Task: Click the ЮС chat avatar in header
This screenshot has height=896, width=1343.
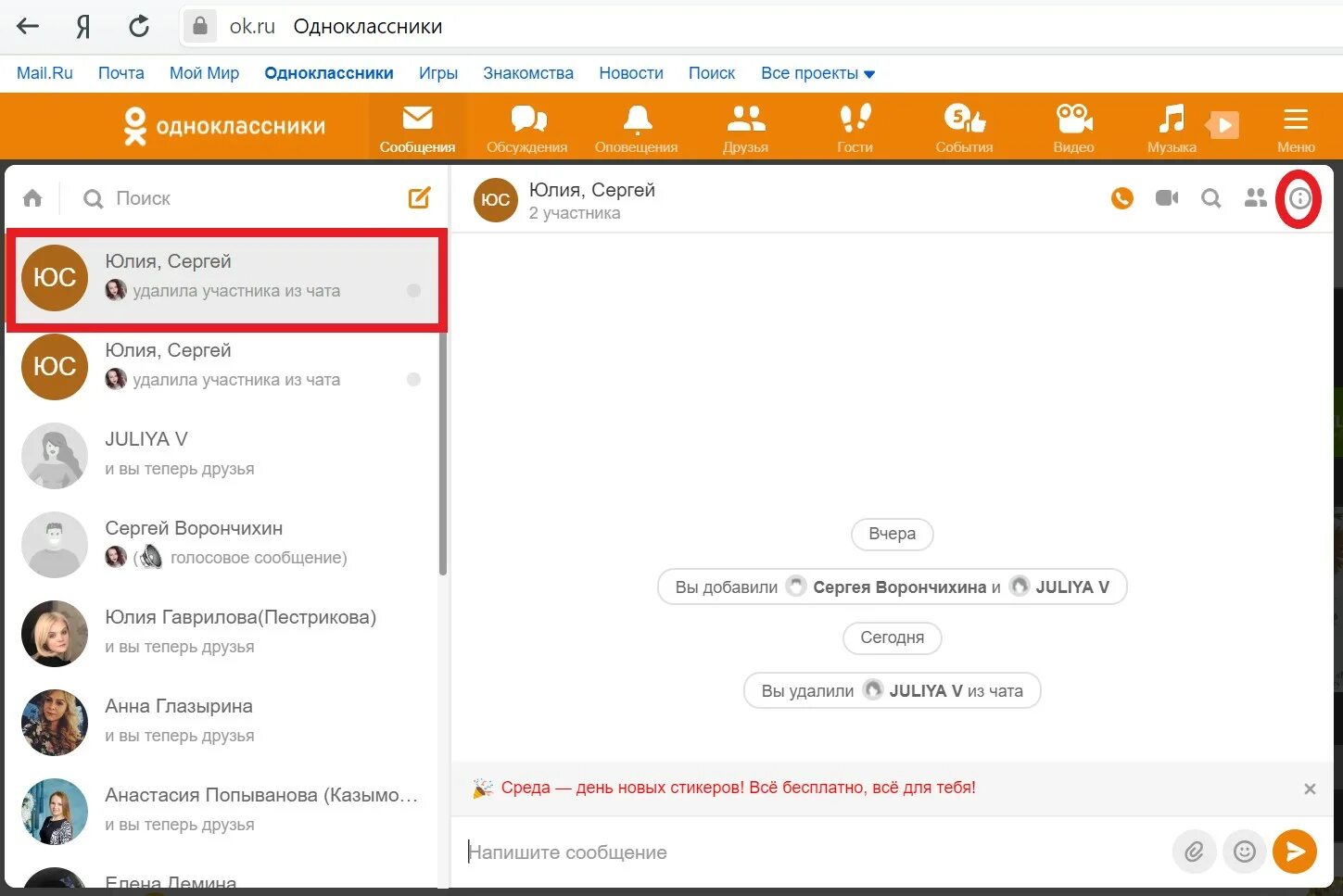Action: (496, 199)
